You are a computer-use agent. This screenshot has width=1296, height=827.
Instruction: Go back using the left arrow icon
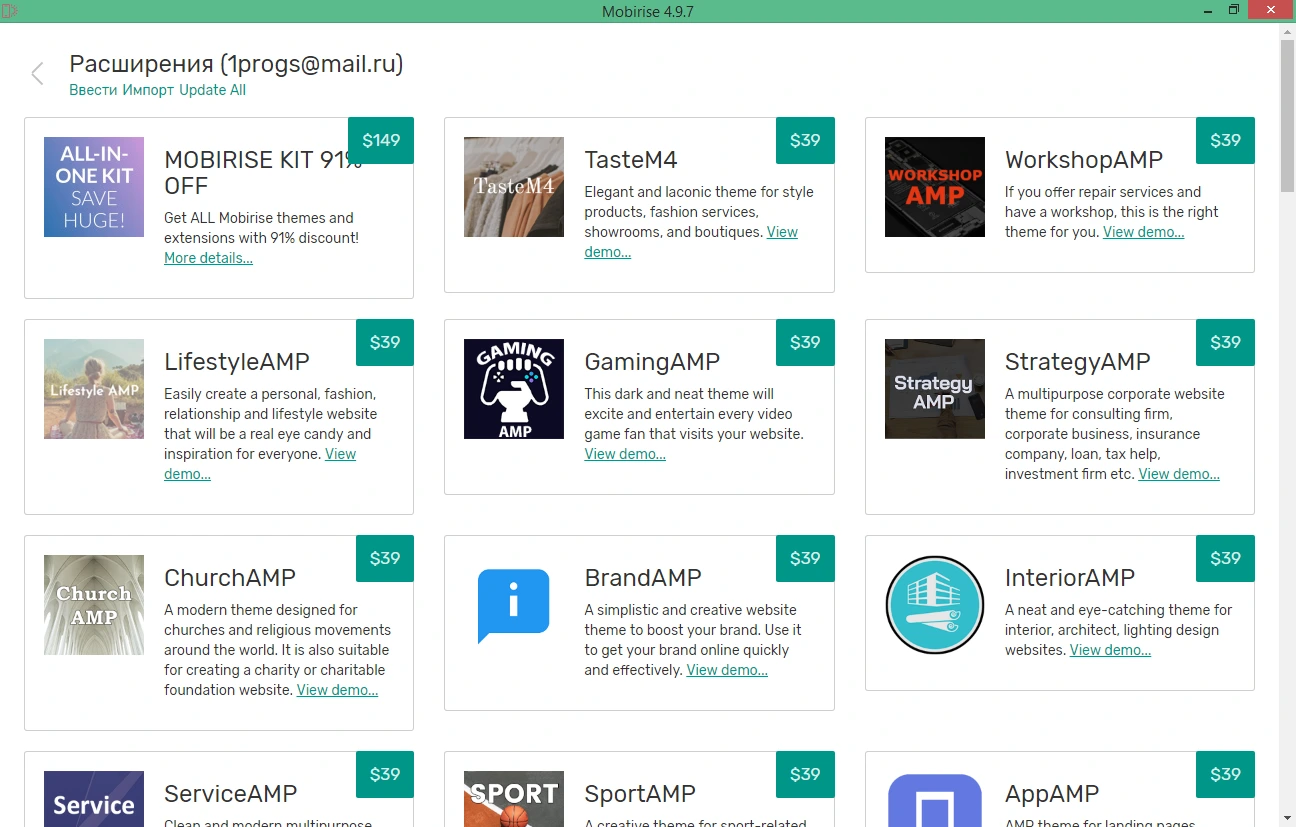[x=38, y=74]
